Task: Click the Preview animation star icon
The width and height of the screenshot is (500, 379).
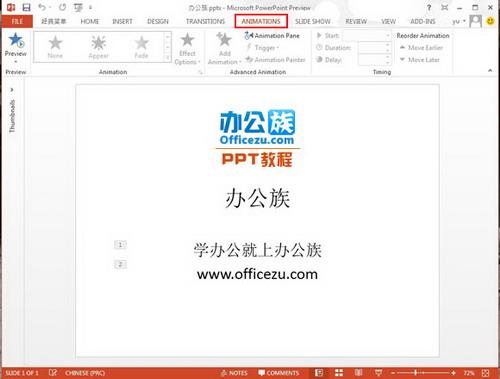Action: pyautogui.click(x=16, y=40)
